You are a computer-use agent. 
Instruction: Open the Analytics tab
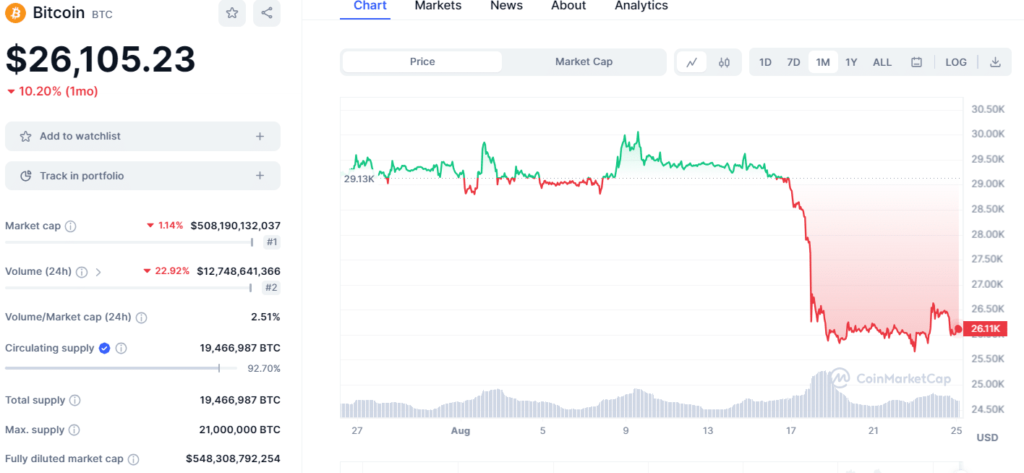point(641,6)
